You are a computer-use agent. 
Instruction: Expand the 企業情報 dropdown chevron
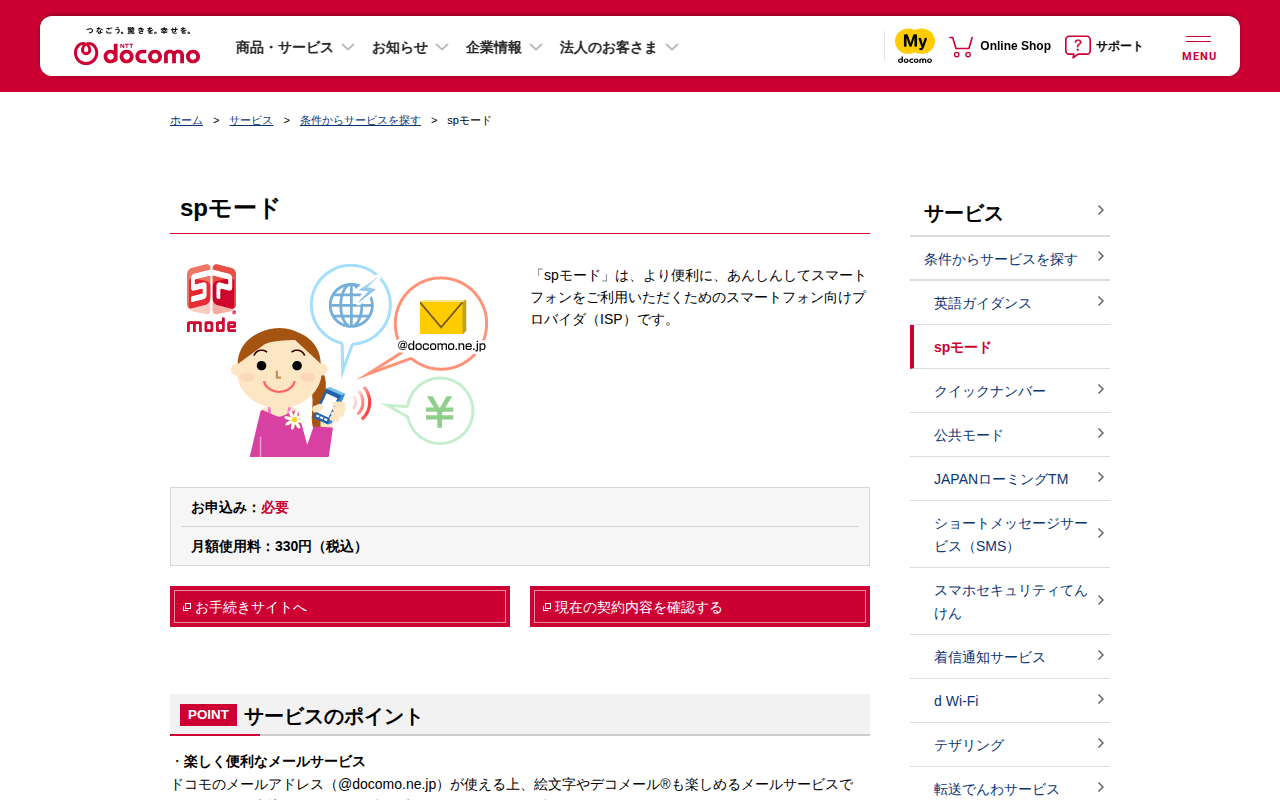(x=536, y=47)
